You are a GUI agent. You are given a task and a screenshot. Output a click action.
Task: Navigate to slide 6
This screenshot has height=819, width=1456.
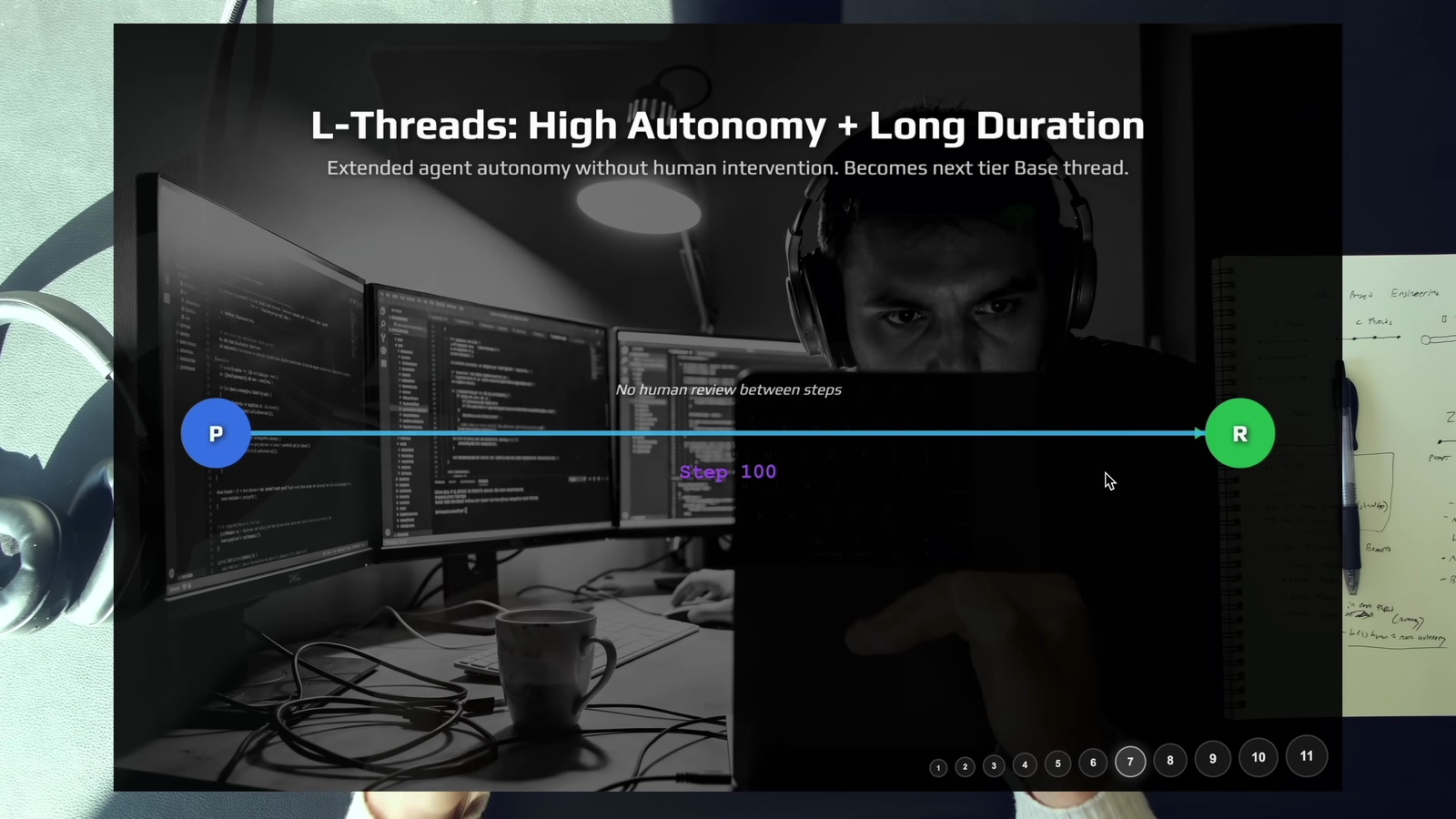[1093, 763]
